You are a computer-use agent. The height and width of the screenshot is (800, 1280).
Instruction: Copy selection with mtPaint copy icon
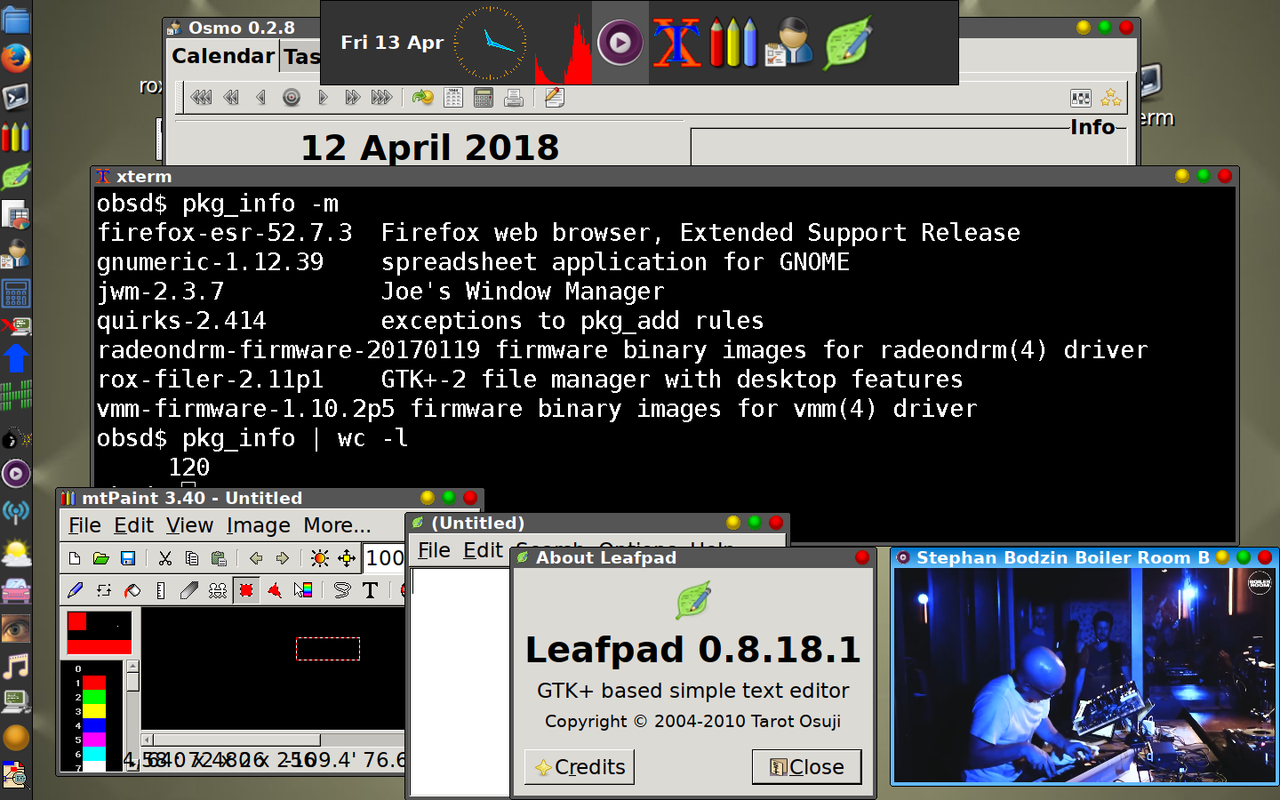point(192,558)
